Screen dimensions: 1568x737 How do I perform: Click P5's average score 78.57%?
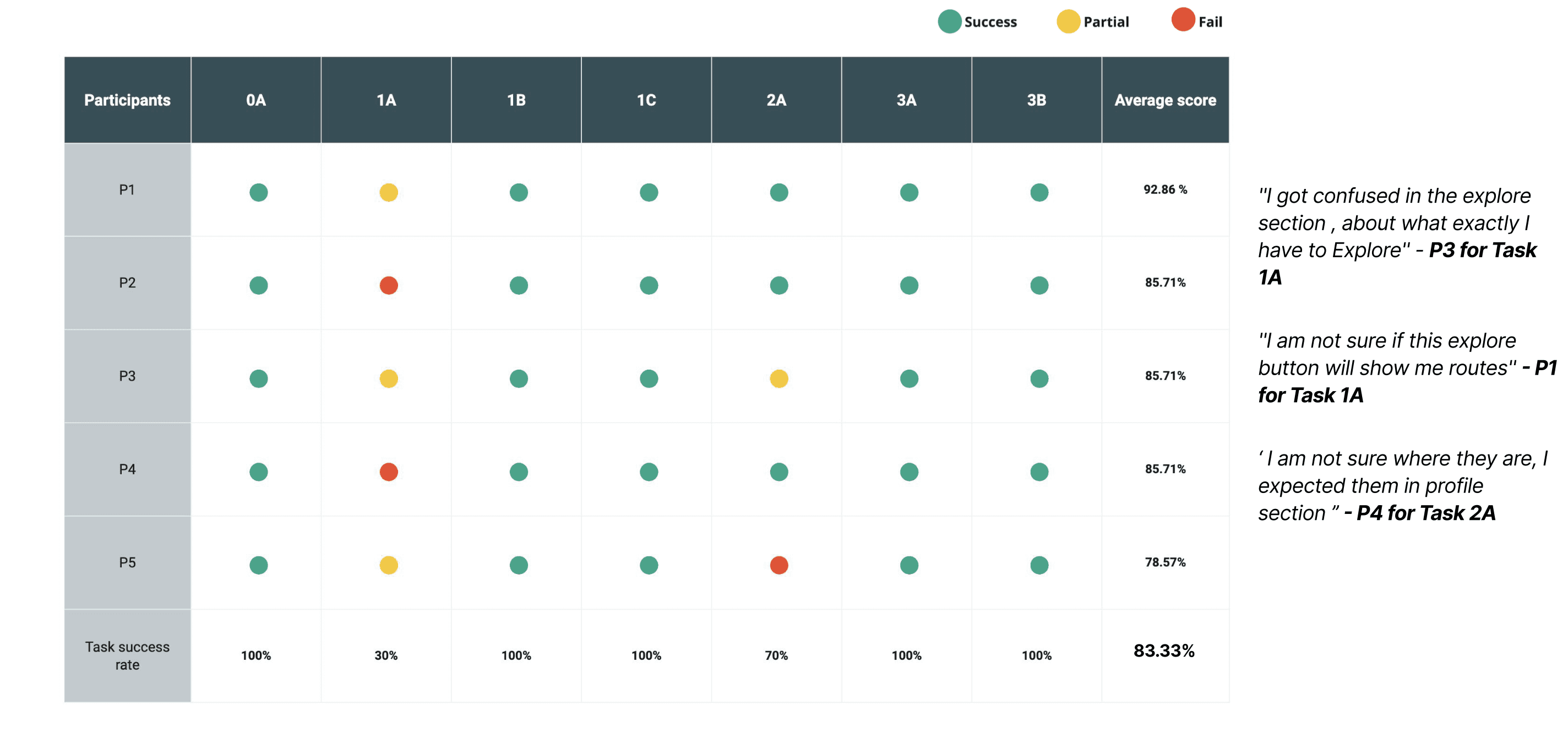tap(1165, 562)
